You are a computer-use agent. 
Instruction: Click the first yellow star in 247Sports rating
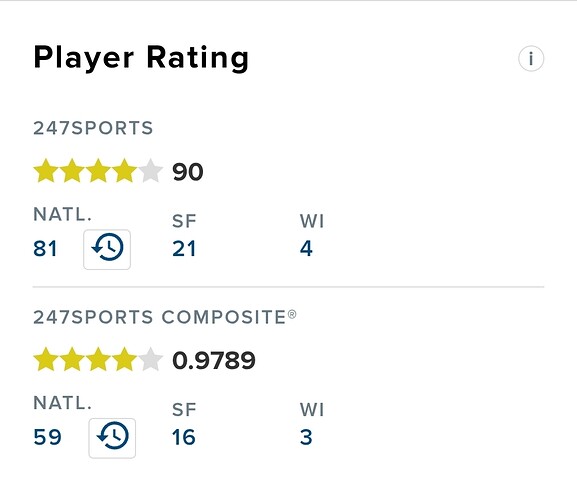click(46, 171)
